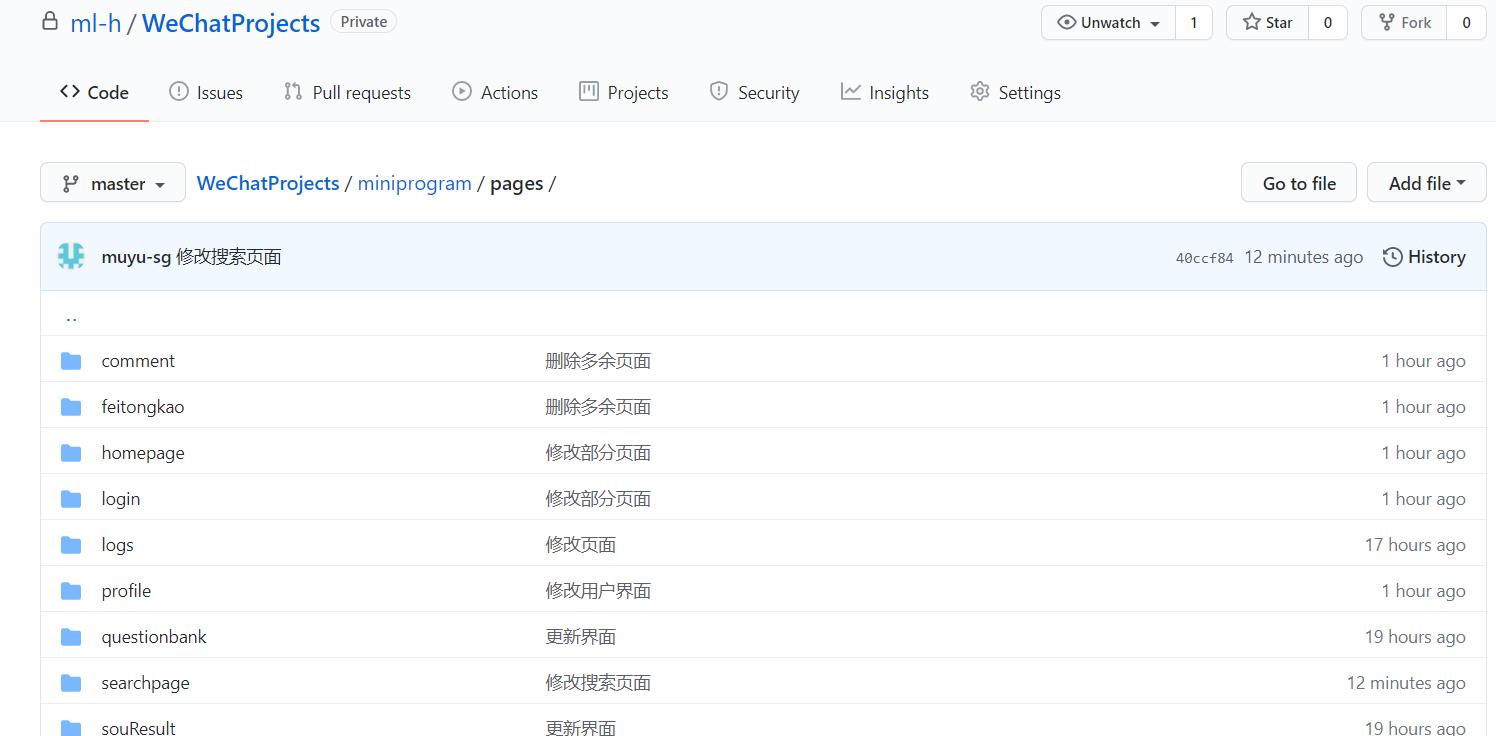1496x736 pixels.
Task: Open the login folder
Action: [121, 499]
